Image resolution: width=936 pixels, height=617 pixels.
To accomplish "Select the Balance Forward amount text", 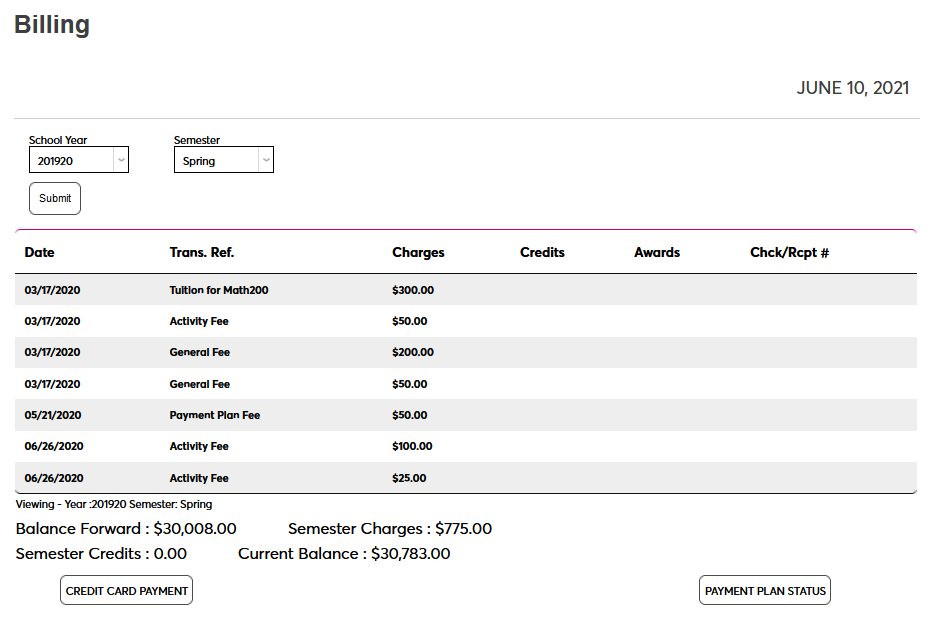I will (194, 529).
